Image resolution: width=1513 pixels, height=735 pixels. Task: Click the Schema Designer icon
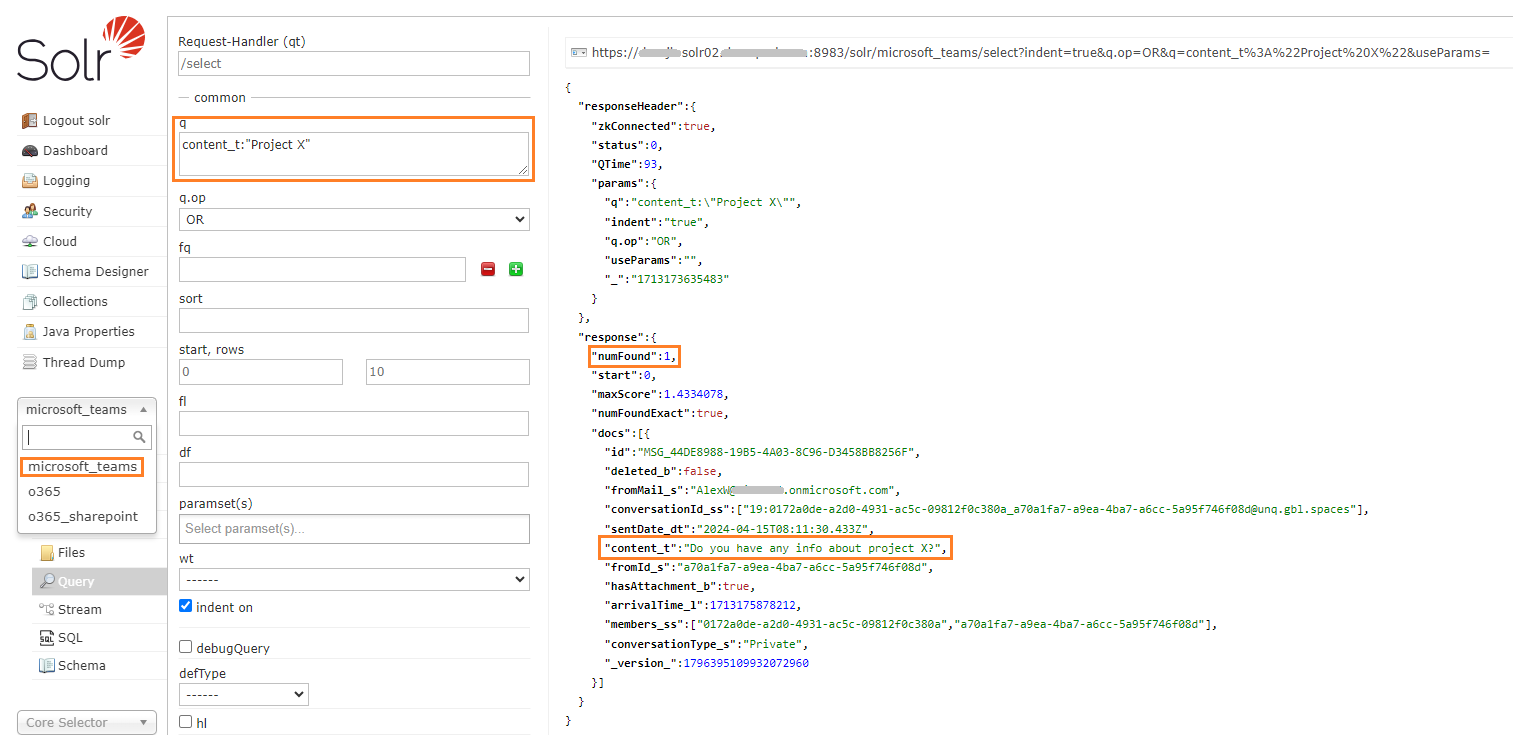tap(29, 272)
